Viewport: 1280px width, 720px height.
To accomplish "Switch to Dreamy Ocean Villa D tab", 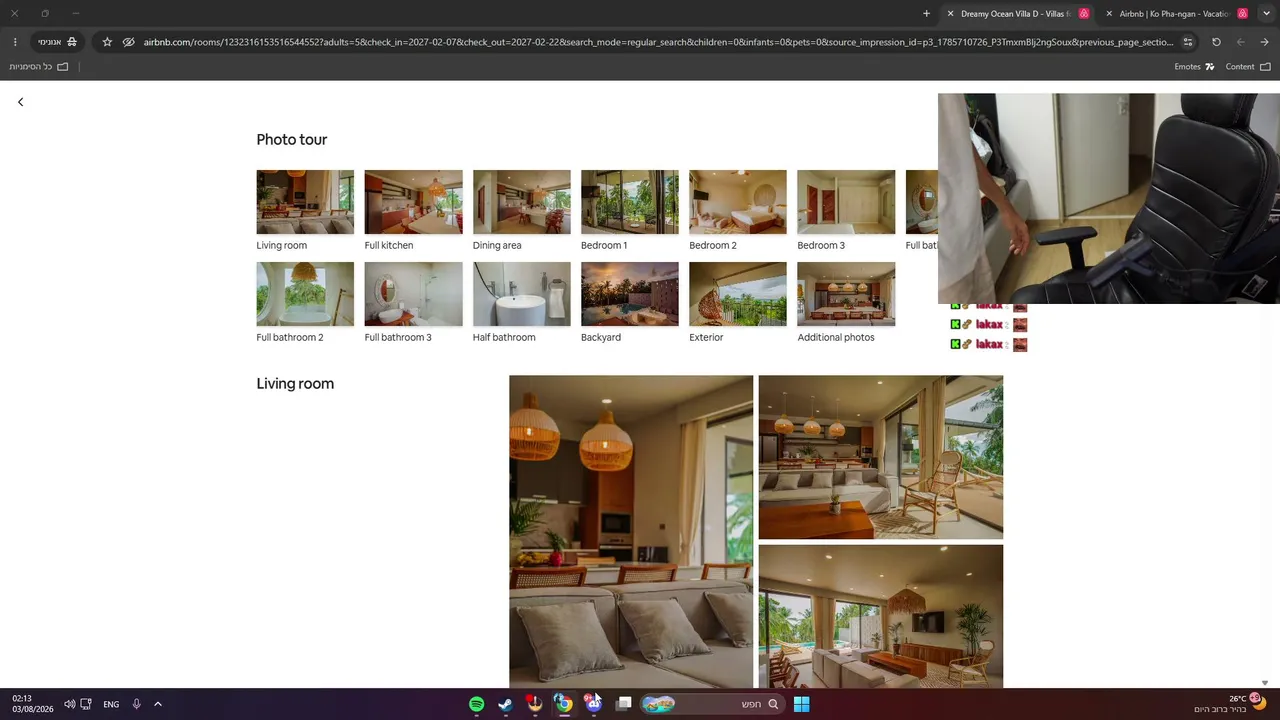I will [x=1015, y=14].
